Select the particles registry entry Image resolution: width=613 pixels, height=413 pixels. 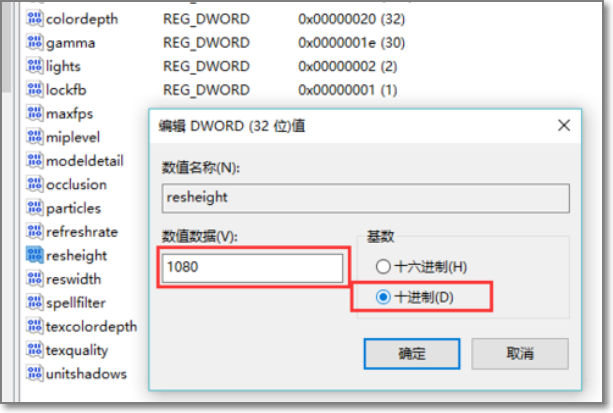[x=73, y=208]
